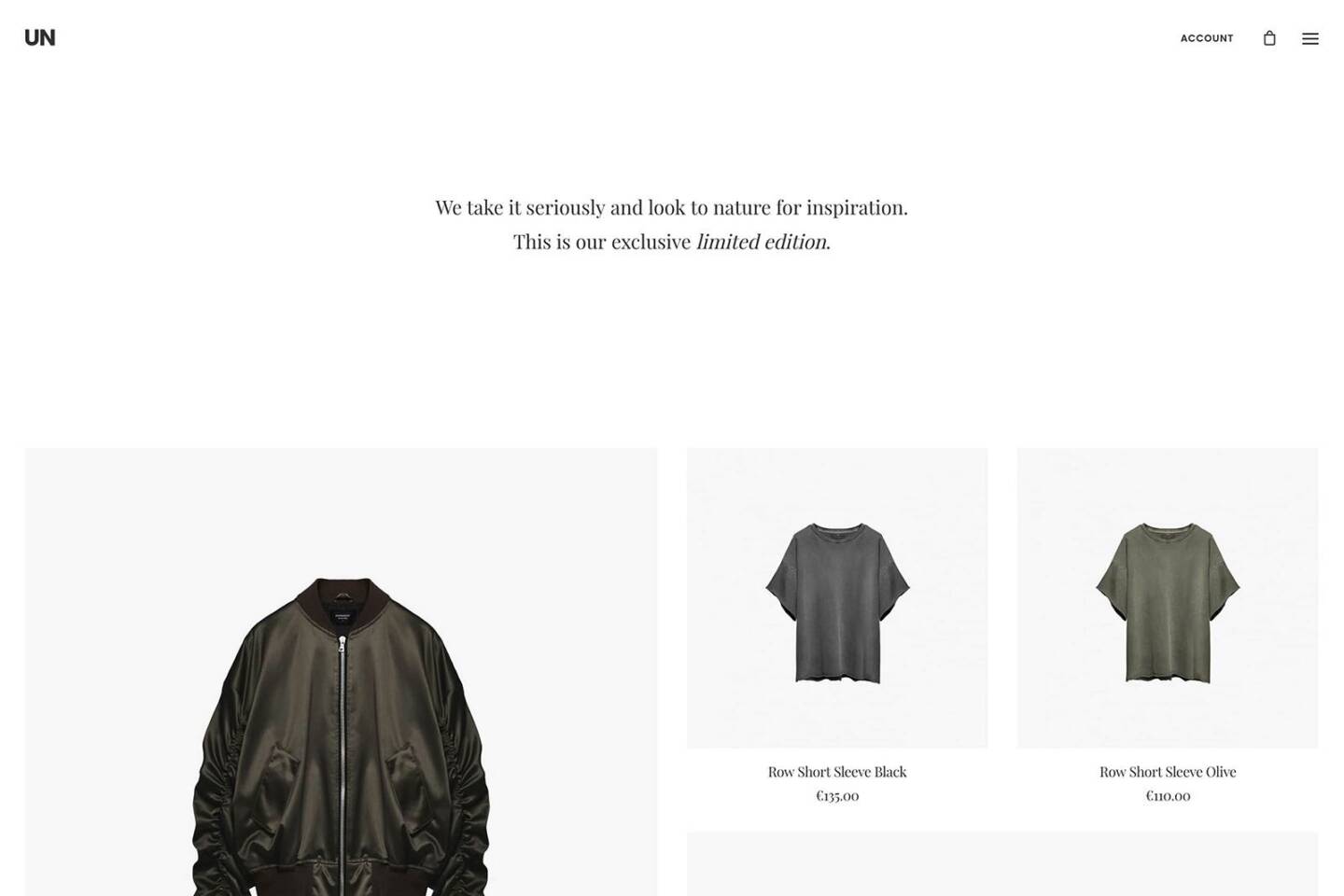Image resolution: width=1344 pixels, height=896 pixels.
Task: Open the shopping bag icon
Action: pos(1269,38)
